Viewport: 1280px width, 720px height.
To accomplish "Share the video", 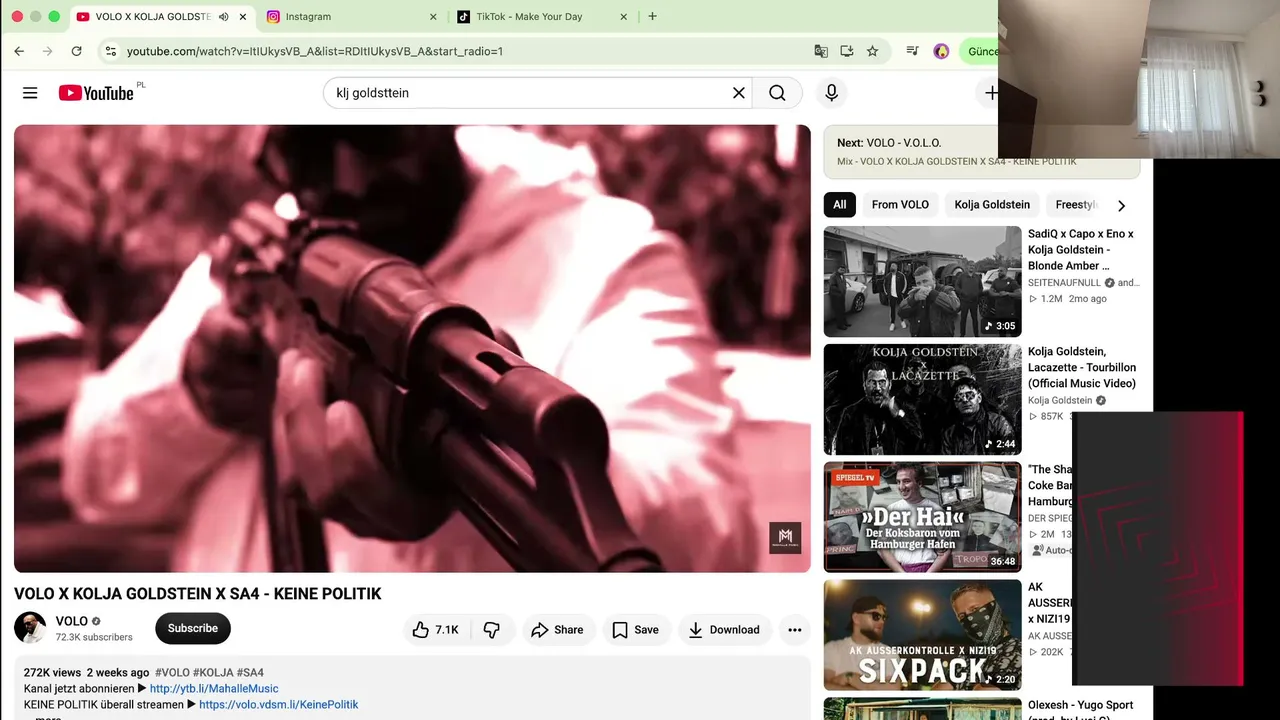I will coord(557,630).
